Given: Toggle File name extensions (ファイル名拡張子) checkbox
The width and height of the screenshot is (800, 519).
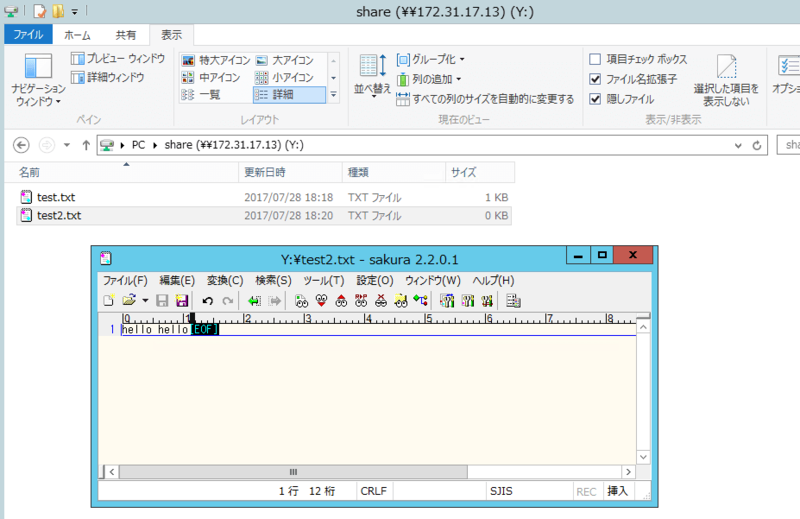Looking at the screenshot, I should [595, 79].
